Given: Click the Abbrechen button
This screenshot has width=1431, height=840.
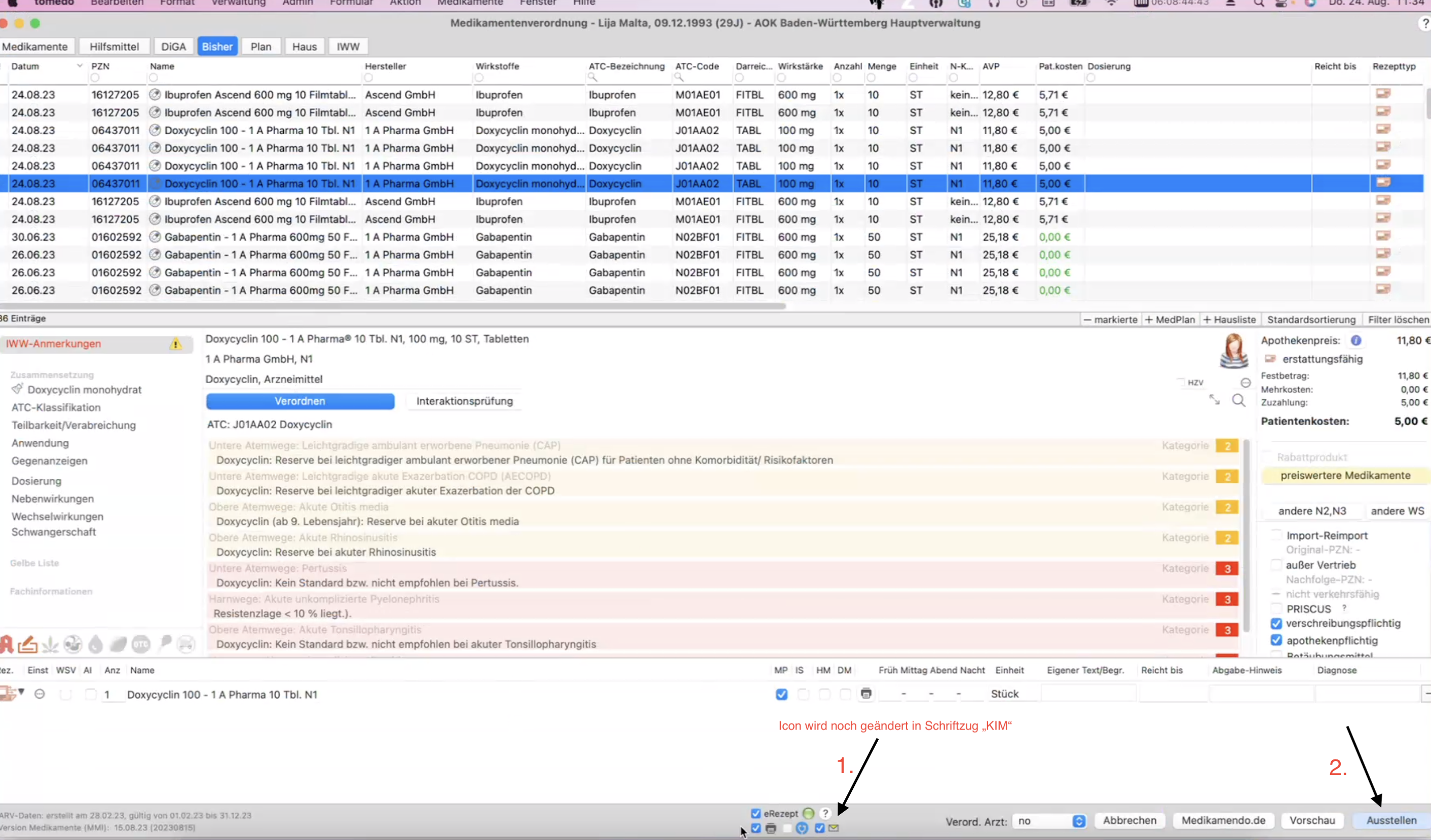Looking at the screenshot, I should coord(1129,820).
